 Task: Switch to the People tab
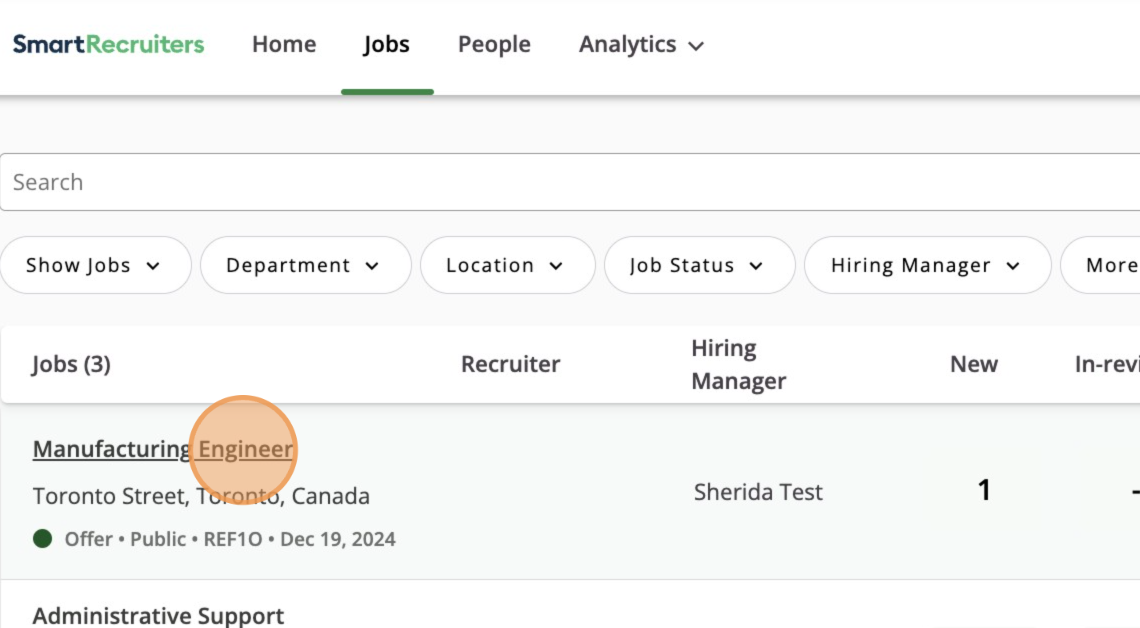494,45
